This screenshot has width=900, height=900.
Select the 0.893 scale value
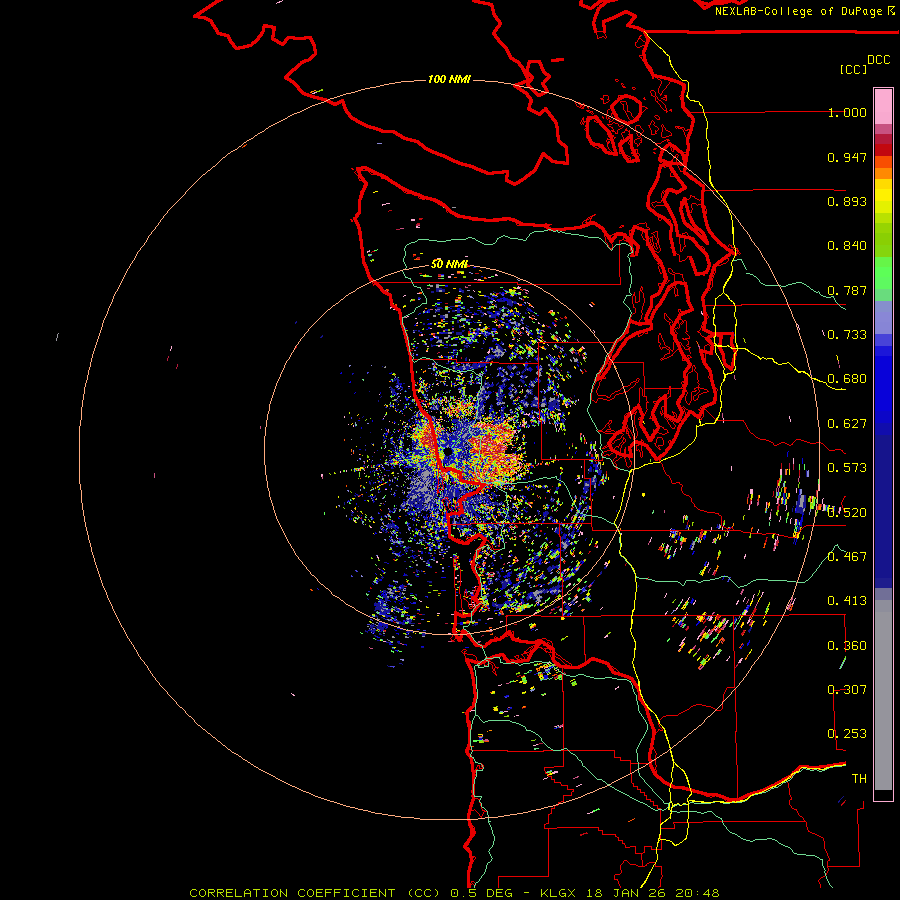(x=847, y=201)
